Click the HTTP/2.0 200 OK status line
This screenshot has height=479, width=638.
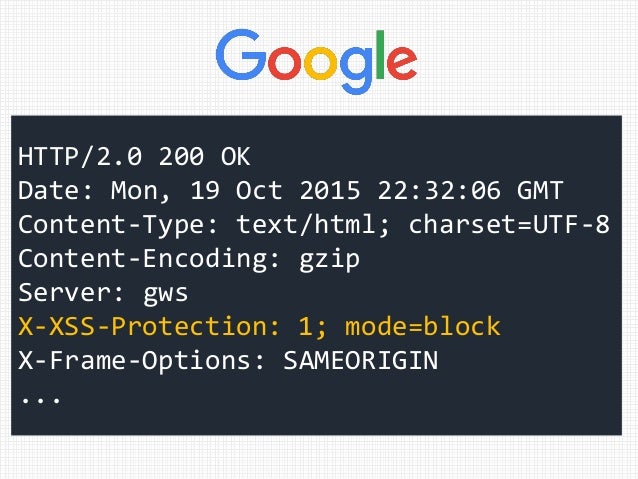click(x=134, y=156)
